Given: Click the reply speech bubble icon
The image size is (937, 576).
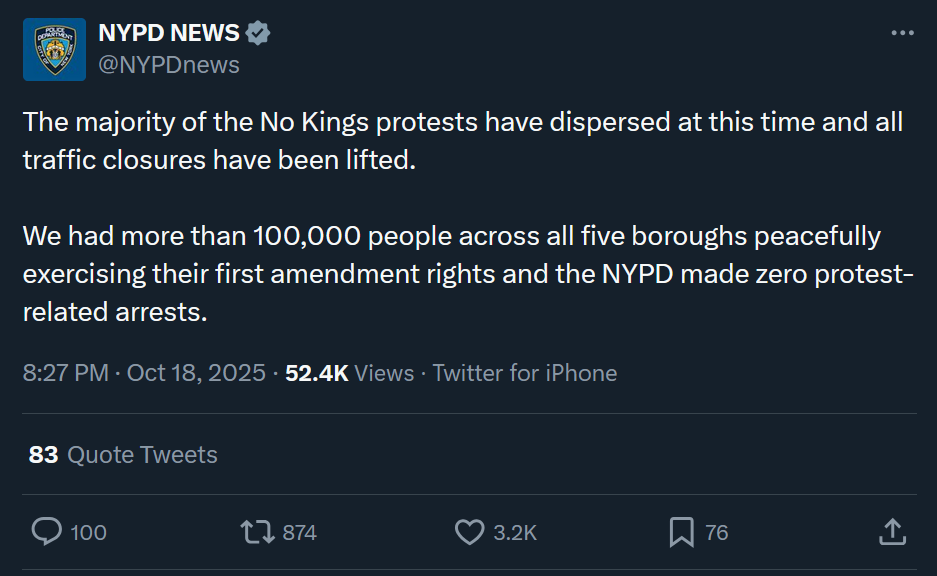Looking at the screenshot, I should 47,532.
